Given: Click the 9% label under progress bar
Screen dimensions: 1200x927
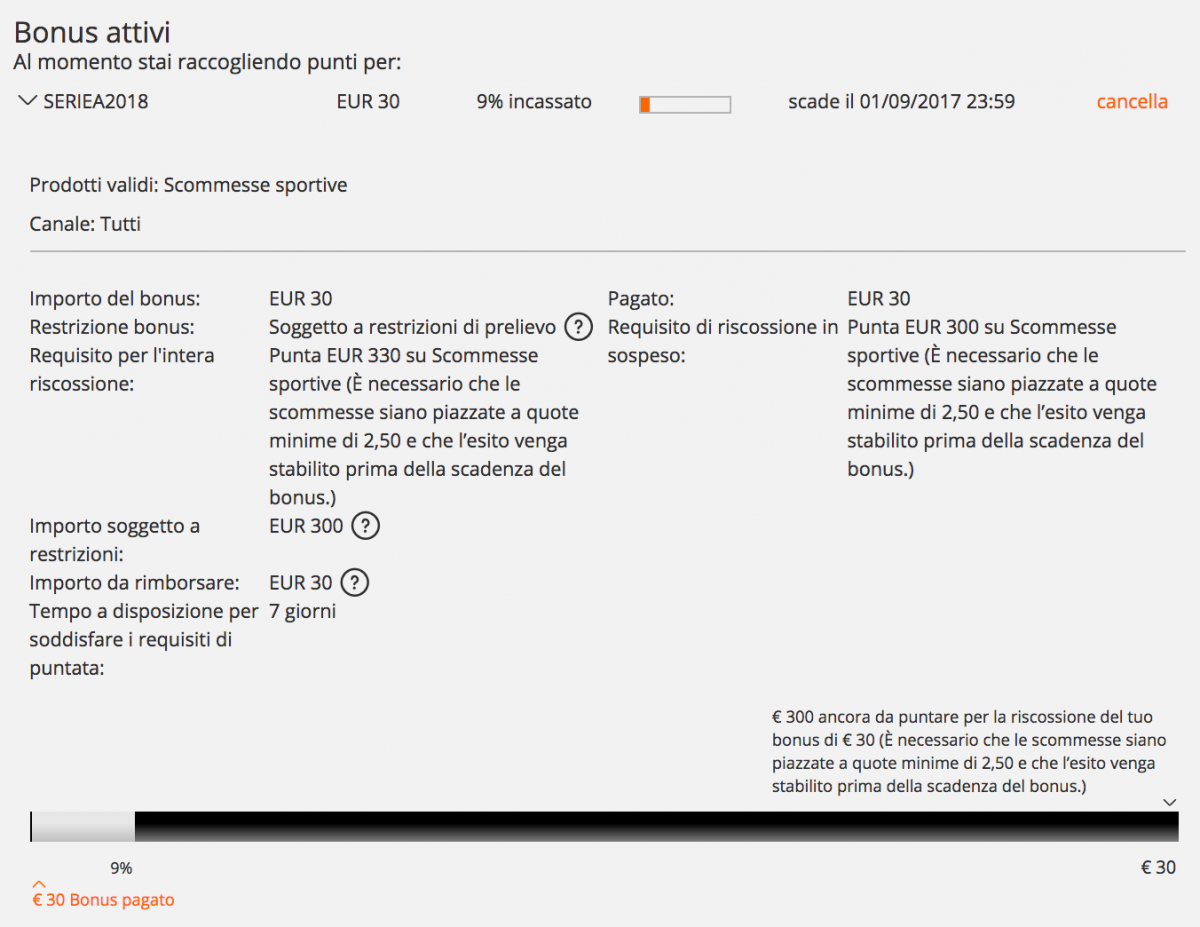Looking at the screenshot, I should click(121, 868).
